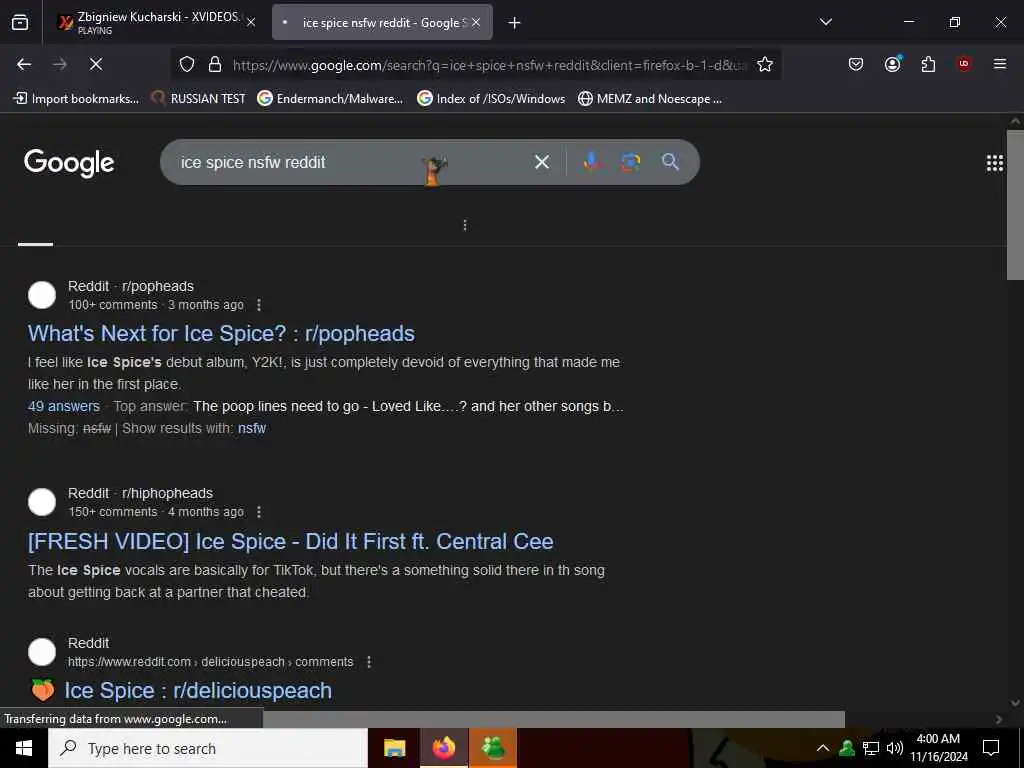
Task: Open What's Next for Ice Spice link
Action: 221,334
